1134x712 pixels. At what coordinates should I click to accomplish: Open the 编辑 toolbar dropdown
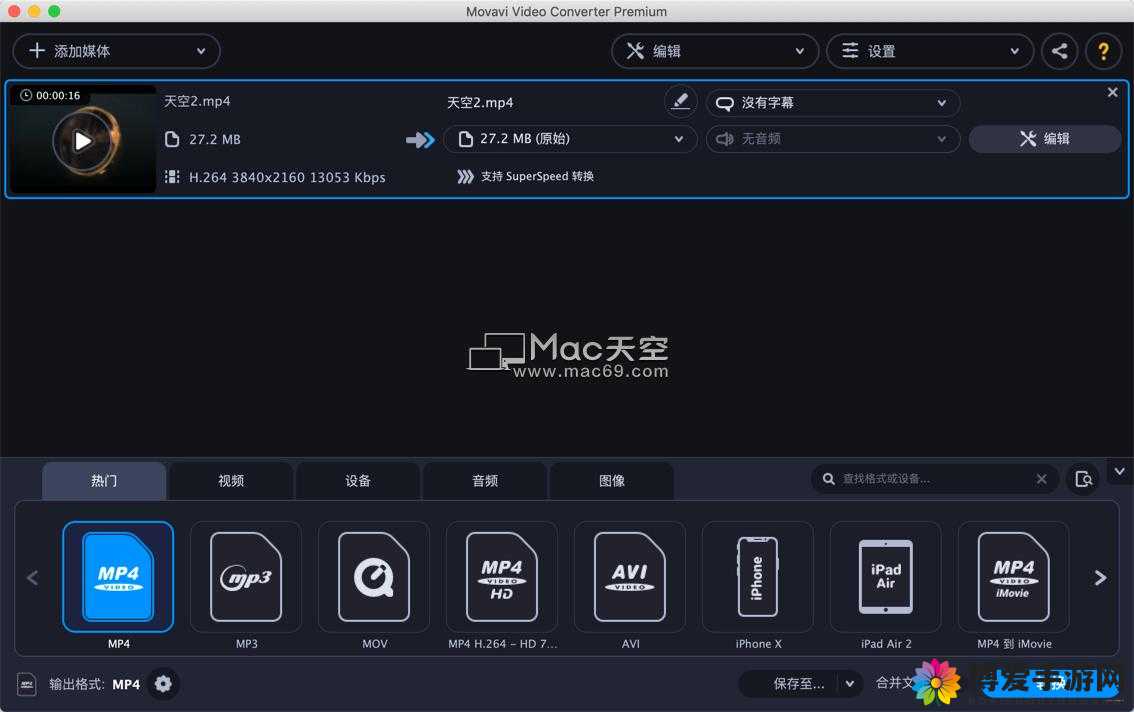pyautogui.click(x=715, y=51)
